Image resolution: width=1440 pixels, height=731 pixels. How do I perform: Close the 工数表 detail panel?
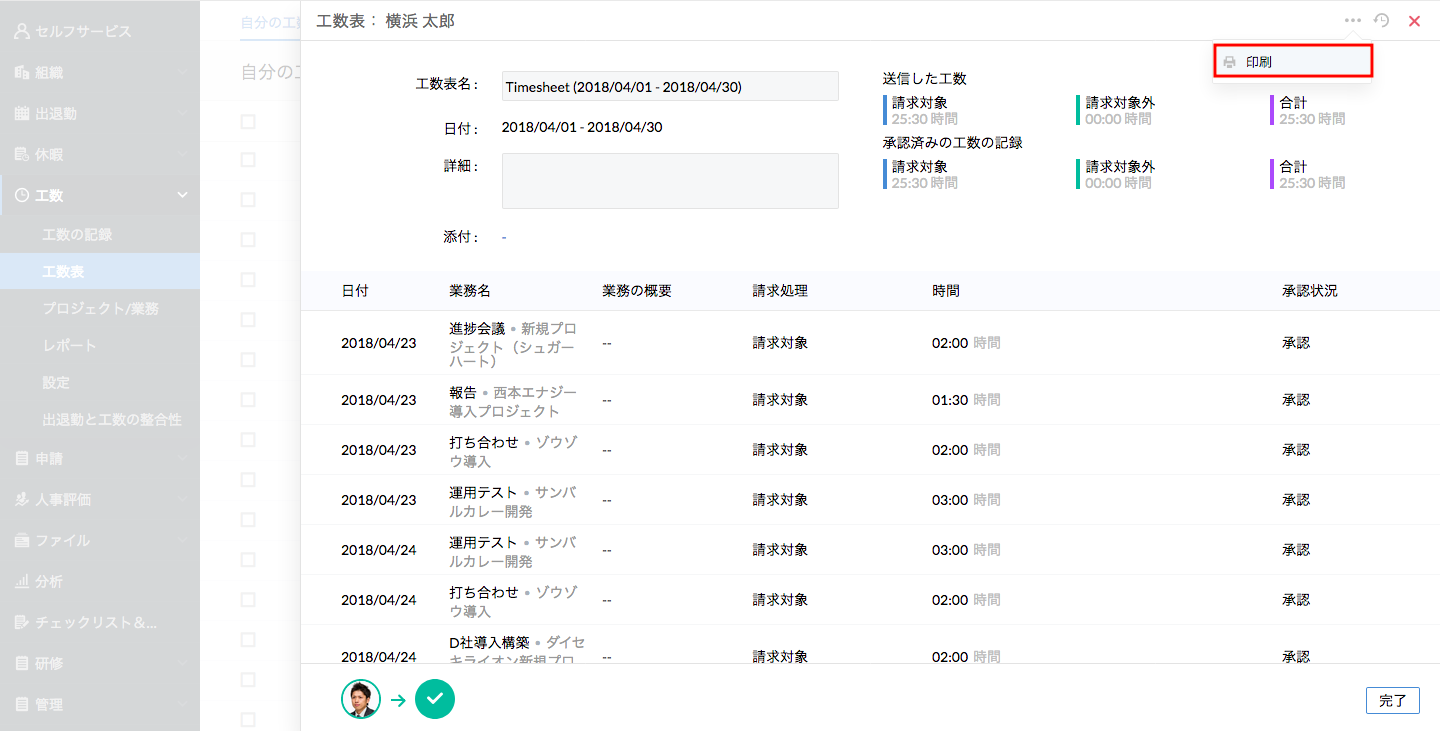coord(1414,21)
